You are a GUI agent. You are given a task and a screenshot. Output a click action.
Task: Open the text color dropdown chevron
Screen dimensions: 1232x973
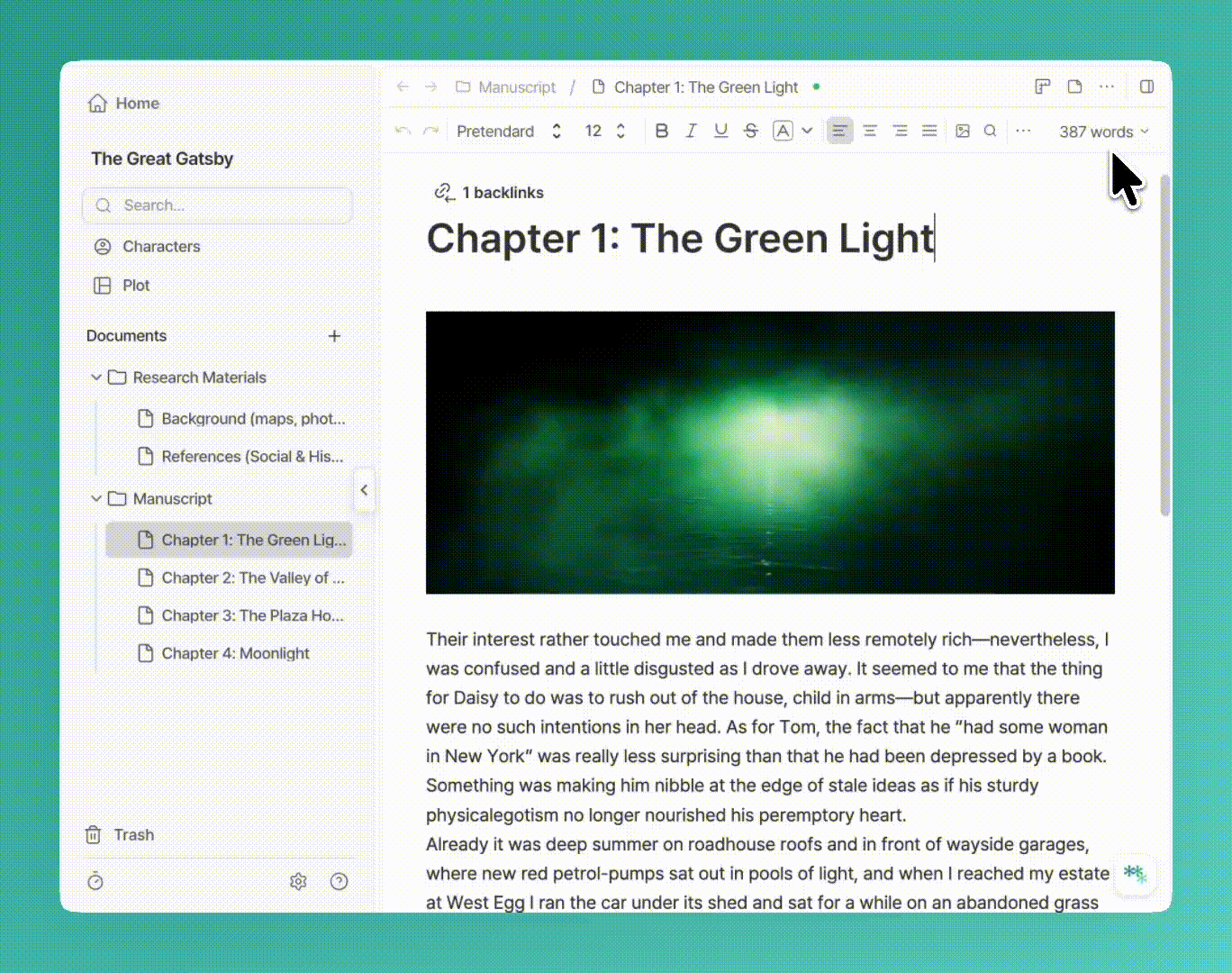pos(807,131)
